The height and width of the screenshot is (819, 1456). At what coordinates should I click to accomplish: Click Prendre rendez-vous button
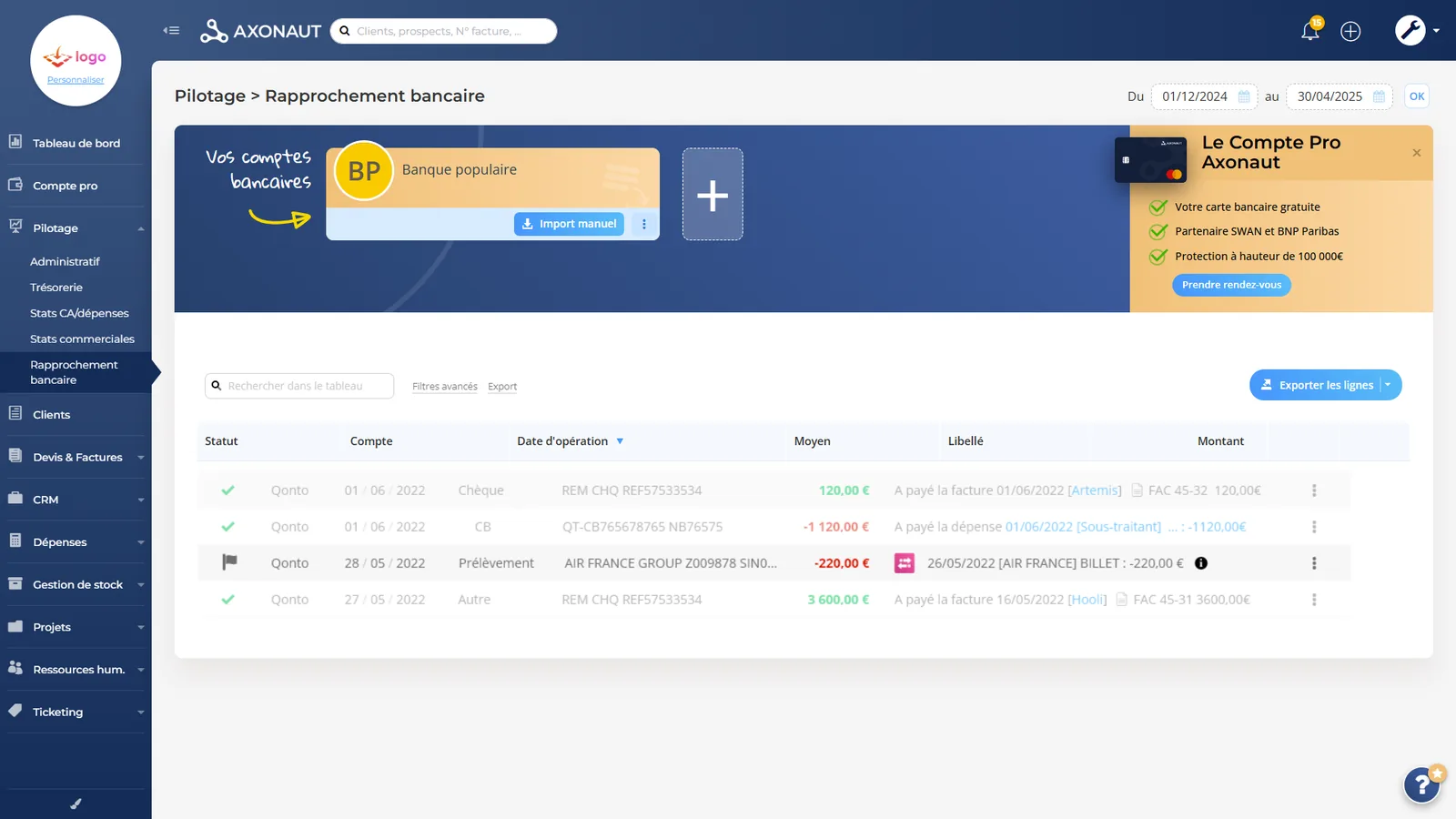(1231, 285)
